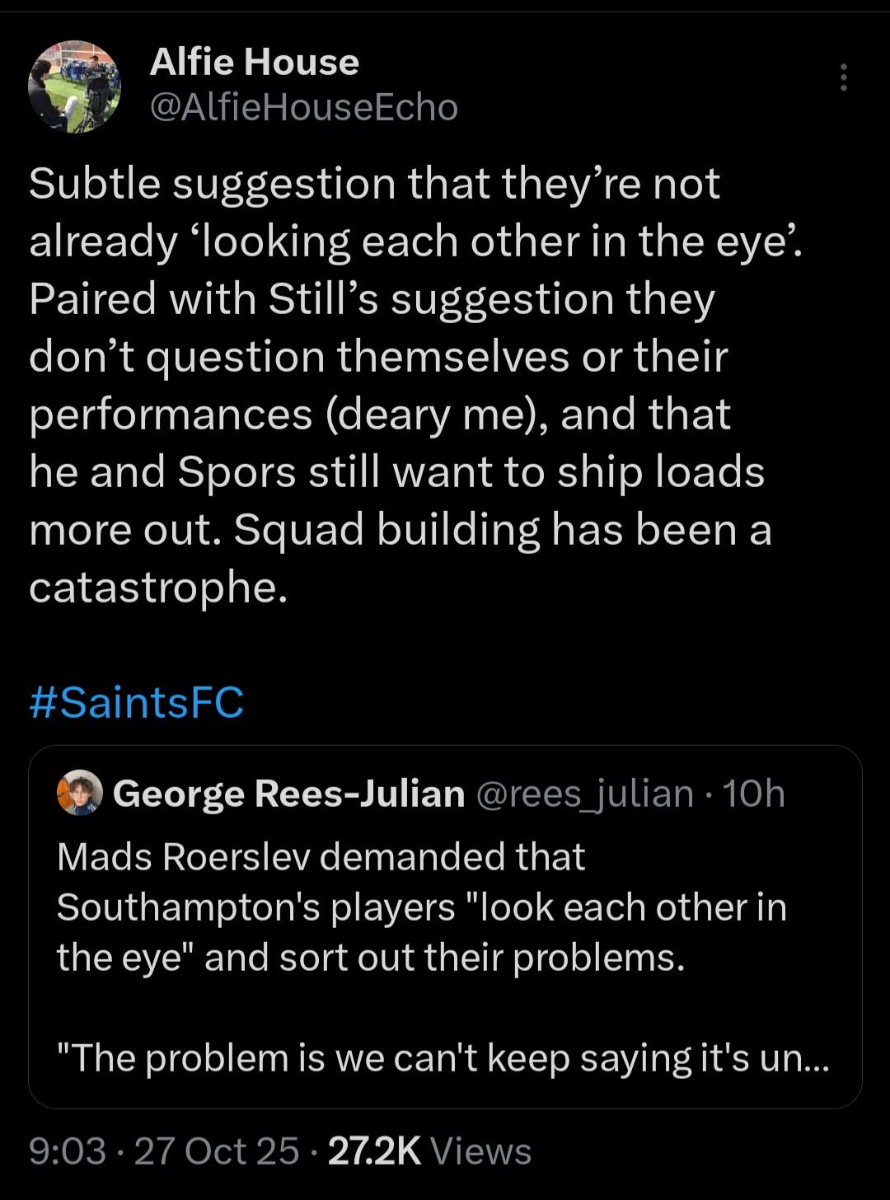Click the 27 Oct 25 date
Viewport: 890px width, 1200px height.
pyautogui.click(x=216, y=1151)
